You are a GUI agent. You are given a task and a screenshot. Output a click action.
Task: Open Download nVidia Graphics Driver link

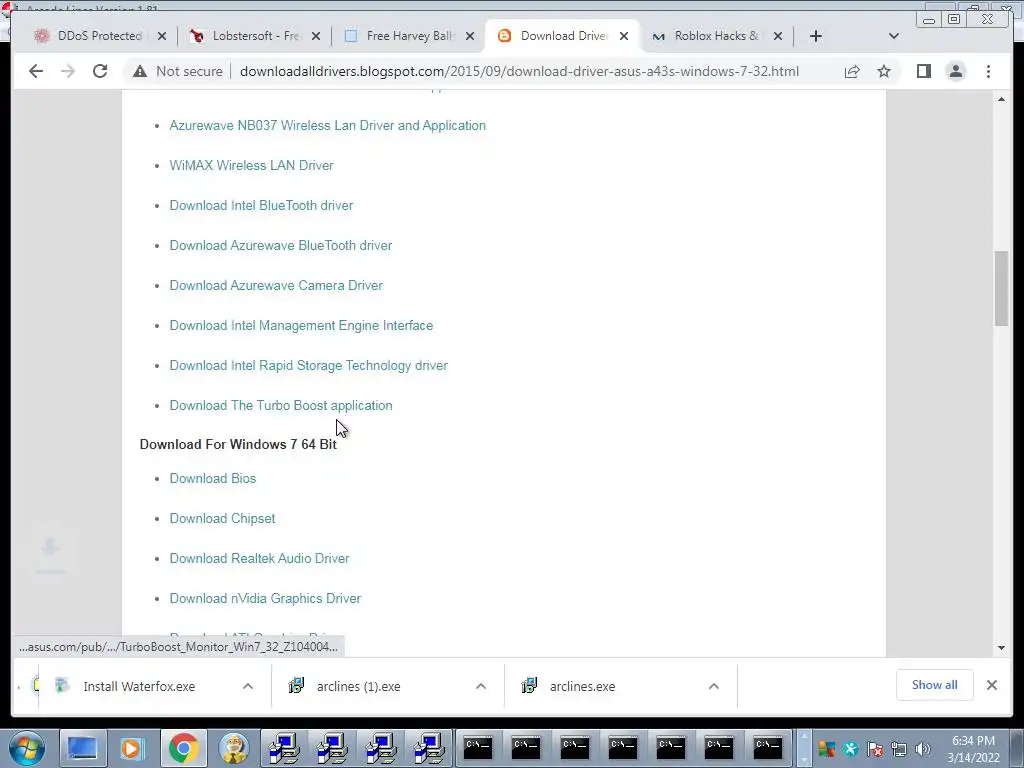[x=265, y=598]
